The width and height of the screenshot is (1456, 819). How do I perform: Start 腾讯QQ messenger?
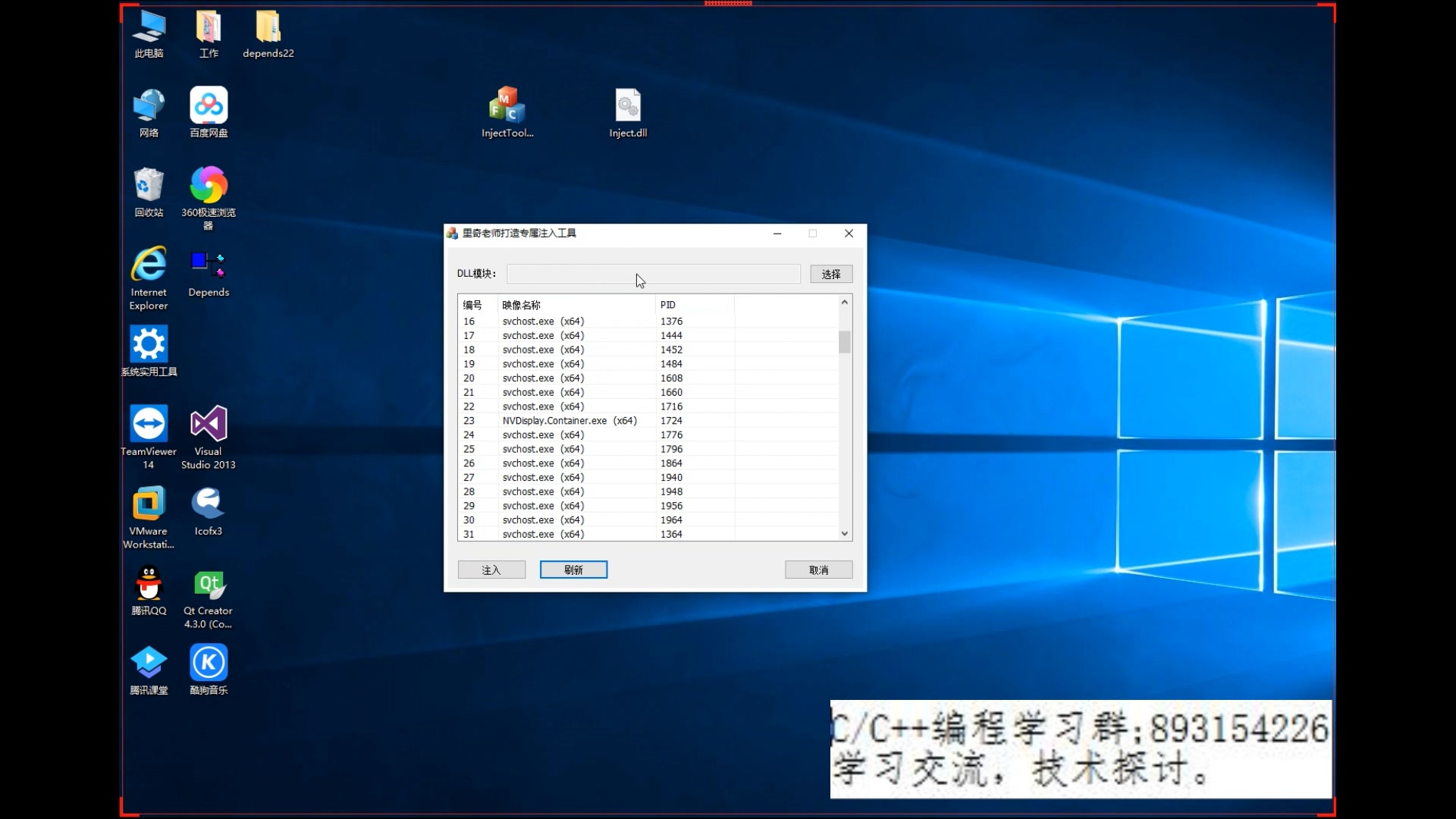click(x=148, y=584)
